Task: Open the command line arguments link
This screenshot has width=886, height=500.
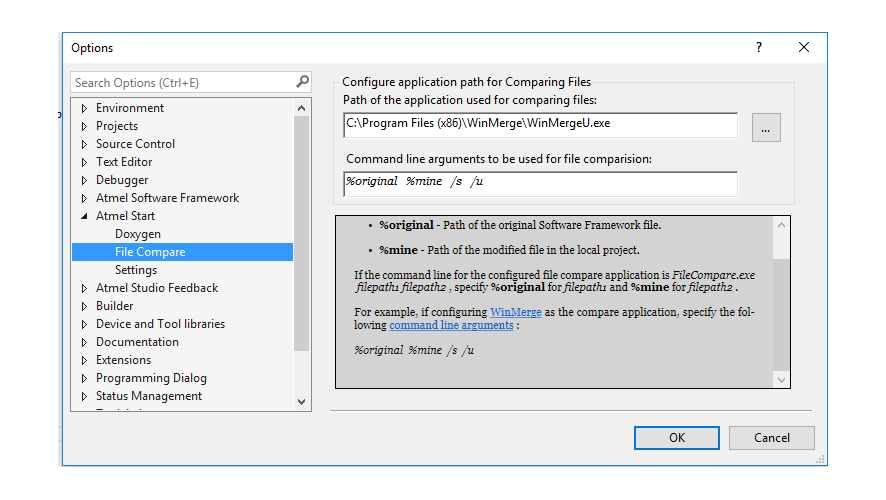Action: [x=451, y=325]
